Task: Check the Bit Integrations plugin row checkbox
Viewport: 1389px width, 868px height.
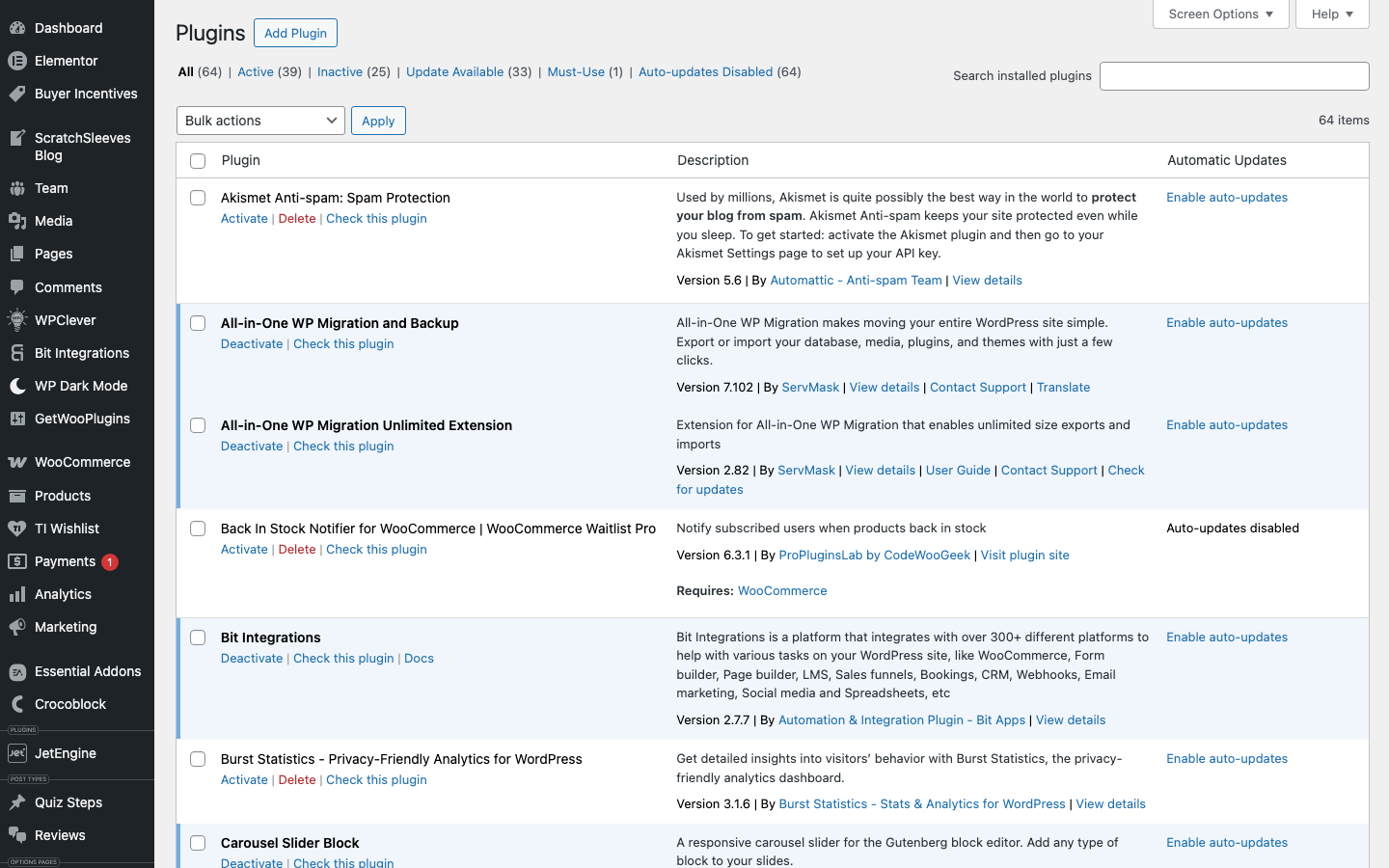Action: coord(198,637)
